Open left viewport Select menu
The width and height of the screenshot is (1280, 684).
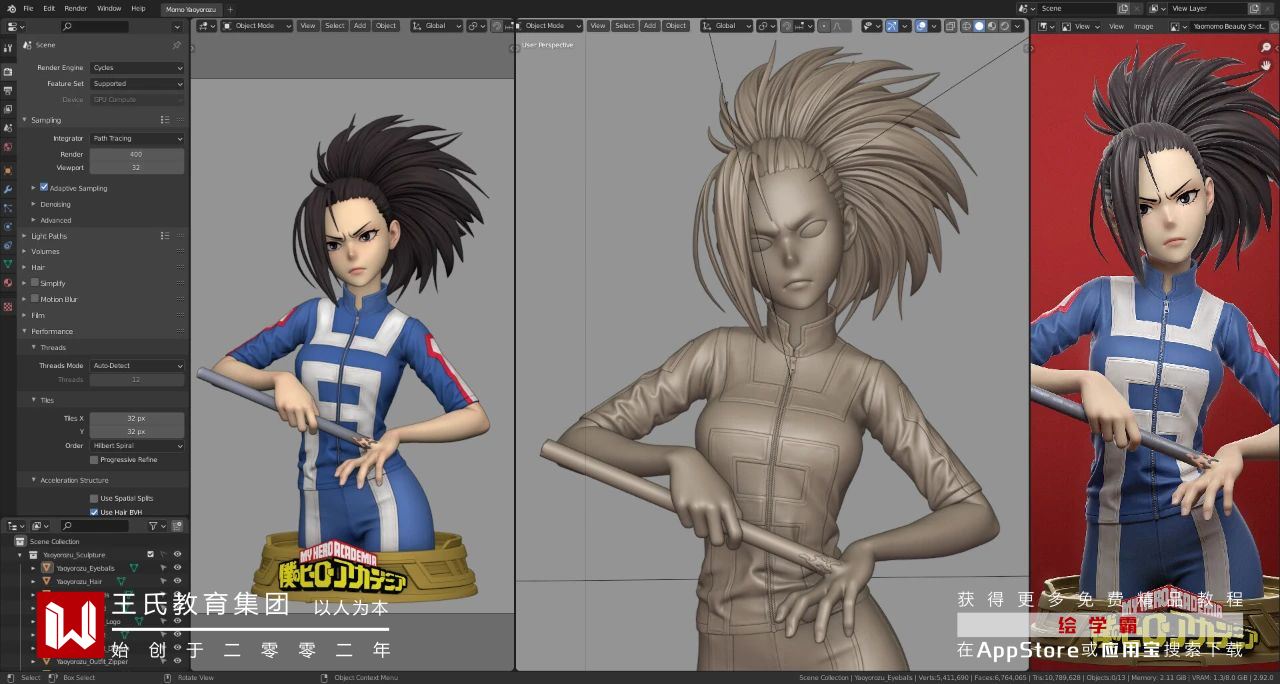click(335, 26)
